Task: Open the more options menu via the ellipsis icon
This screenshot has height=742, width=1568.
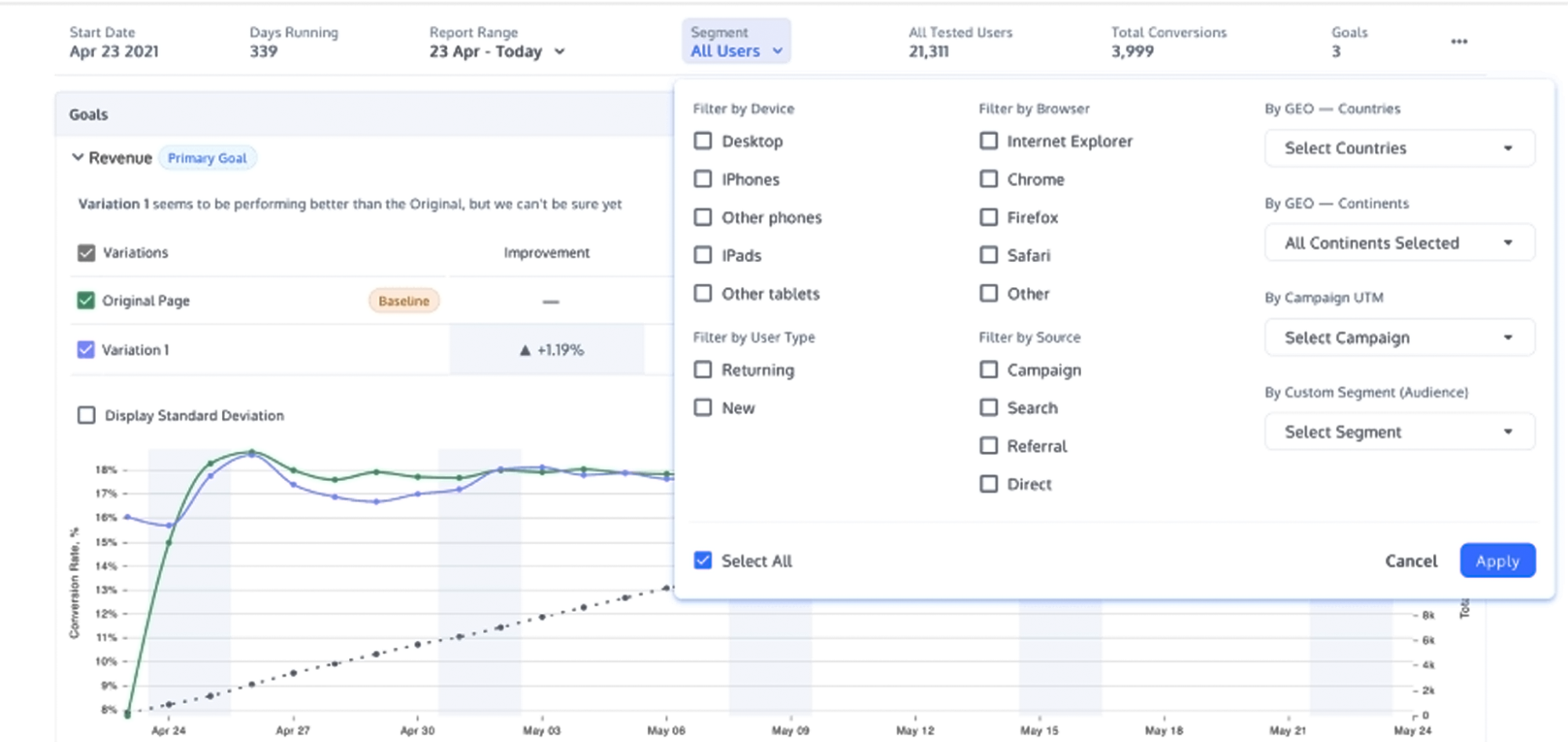Action: 1459,42
